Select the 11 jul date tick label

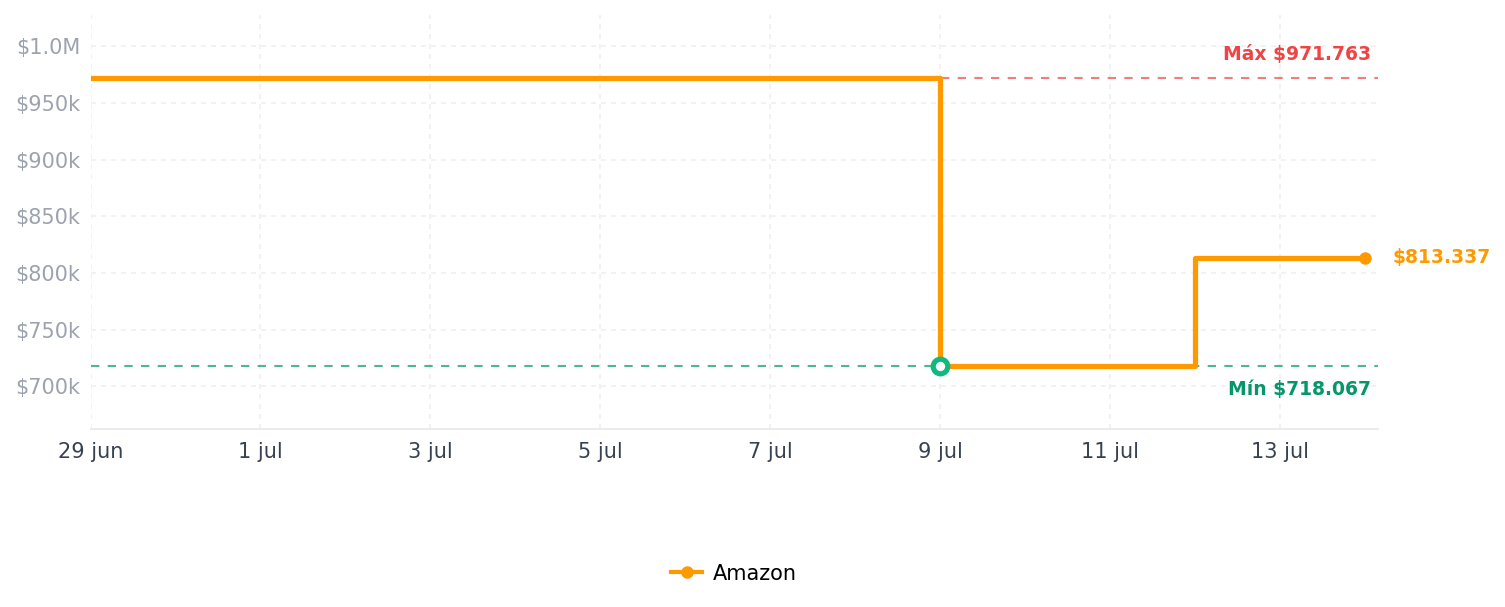1110,451
